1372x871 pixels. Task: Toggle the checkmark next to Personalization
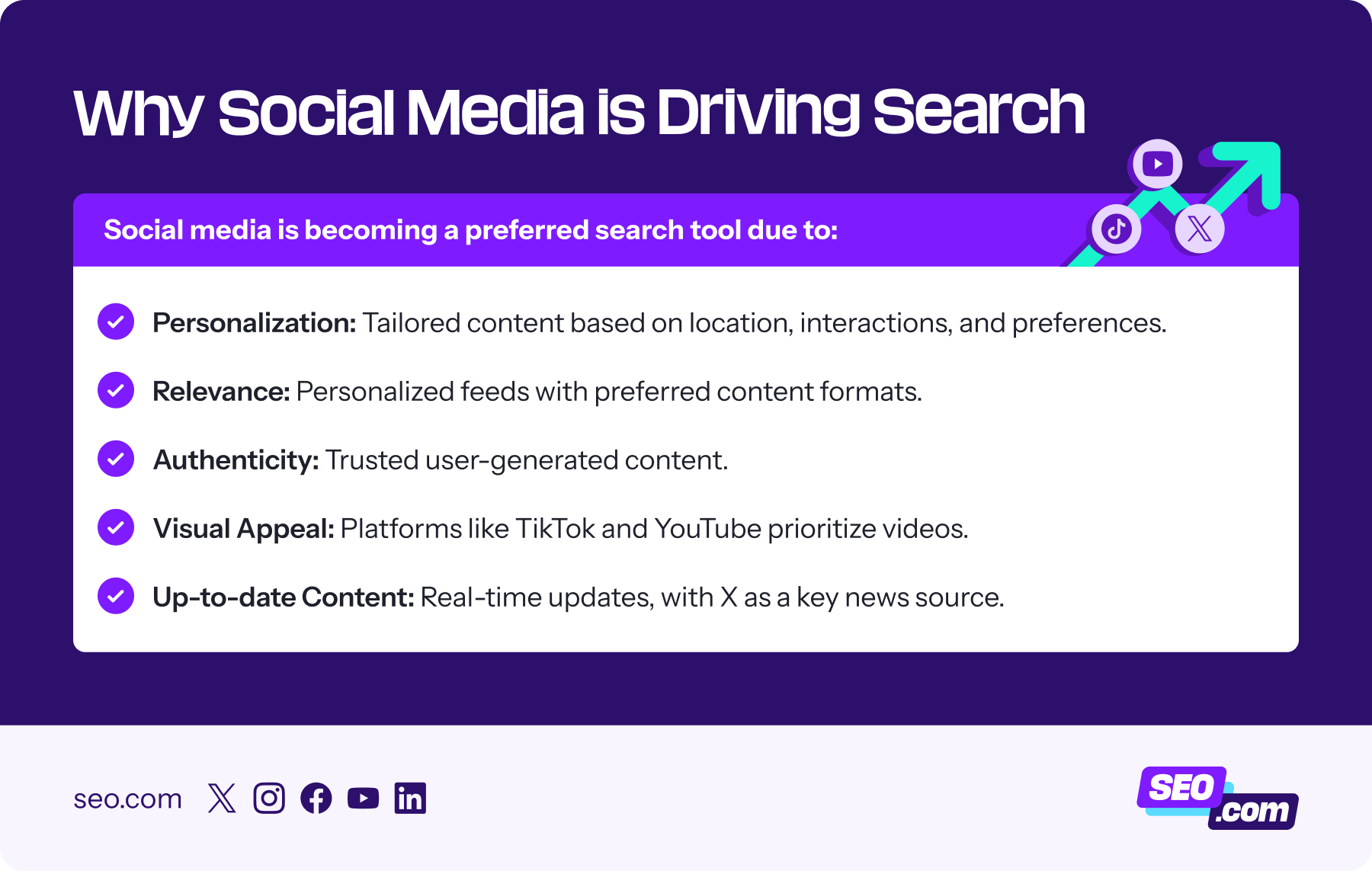115,322
